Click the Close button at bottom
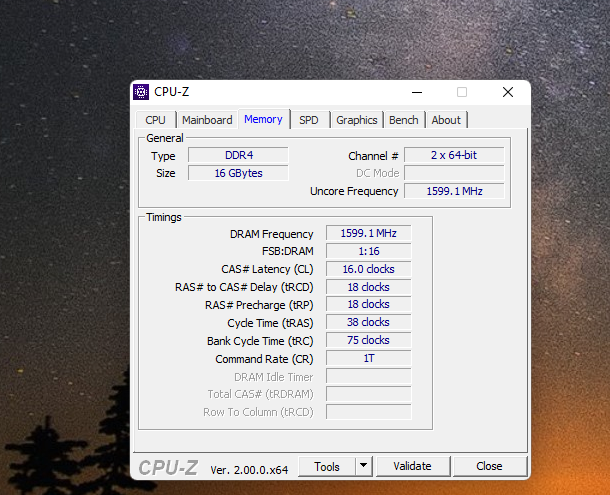This screenshot has height=495, width=610. [489, 466]
